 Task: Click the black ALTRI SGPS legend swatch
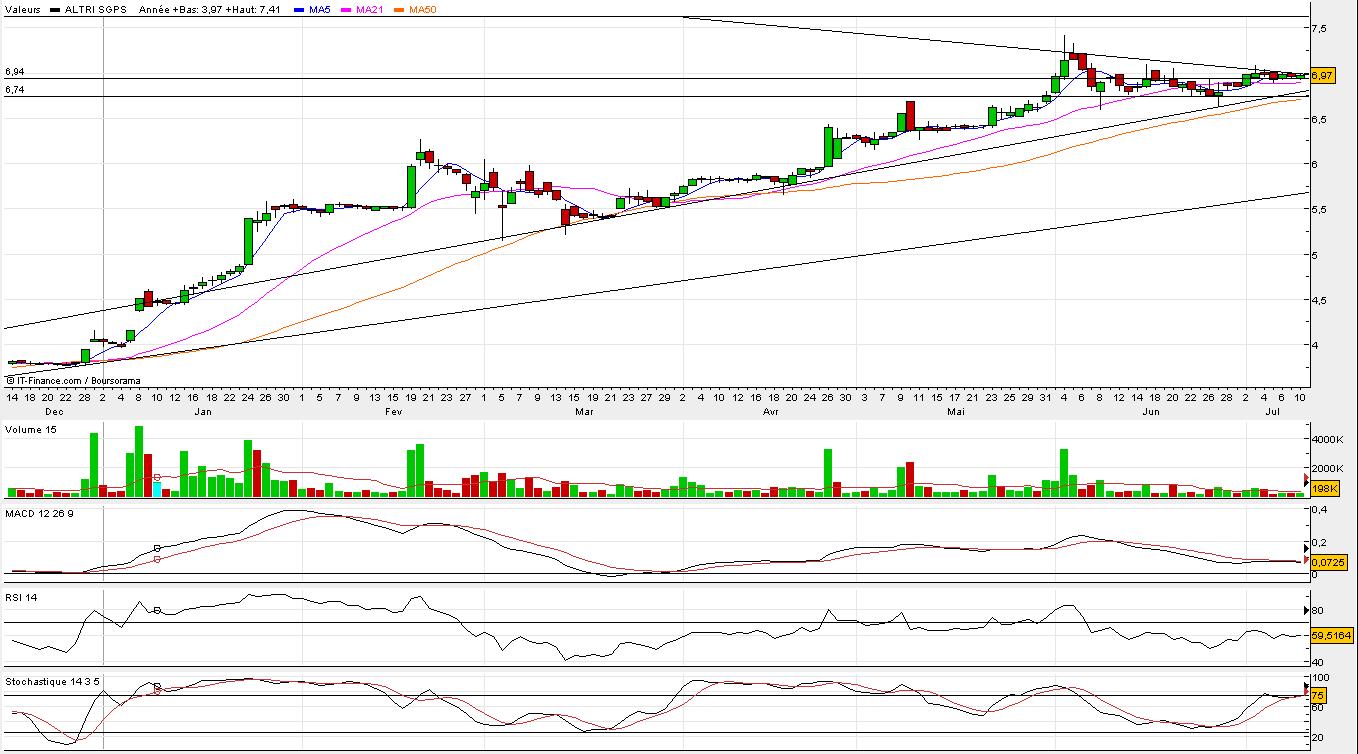click(x=55, y=9)
